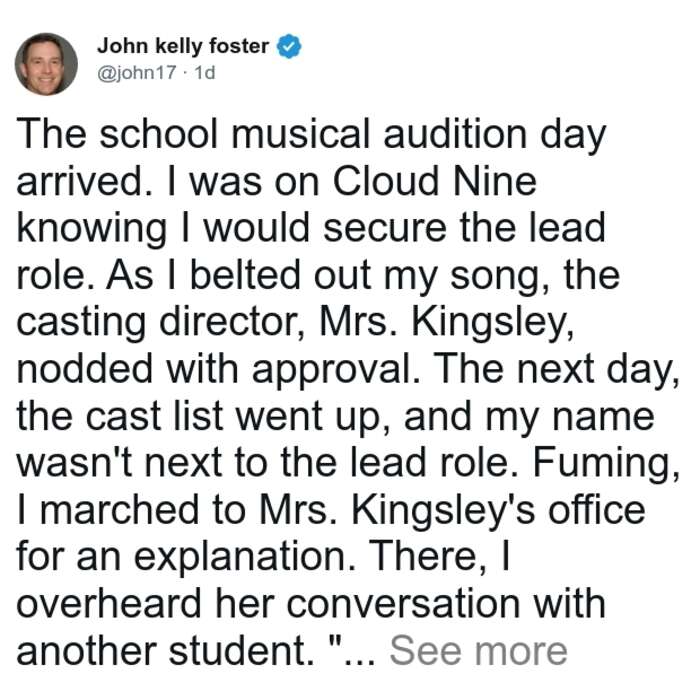
Task: Click the @john17 handle
Action: [x=137, y=73]
